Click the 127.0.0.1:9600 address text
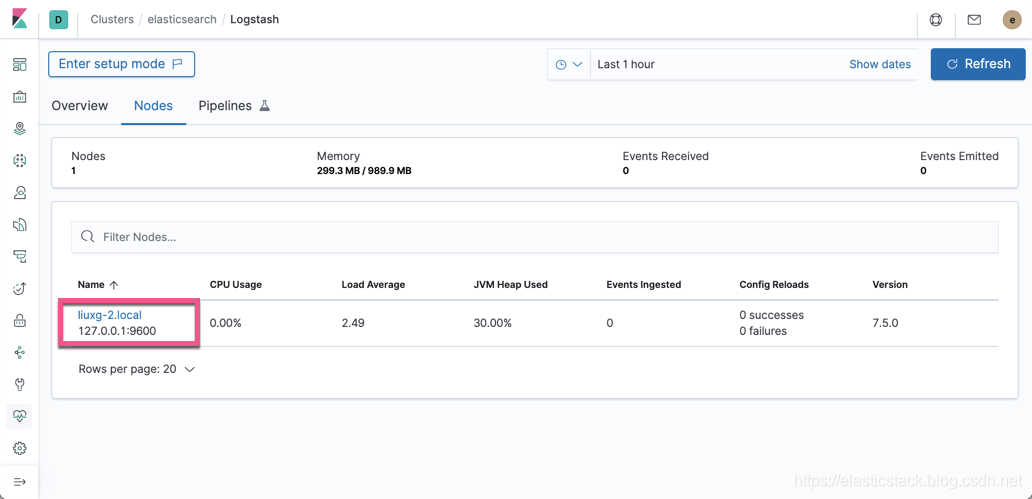 (117, 330)
